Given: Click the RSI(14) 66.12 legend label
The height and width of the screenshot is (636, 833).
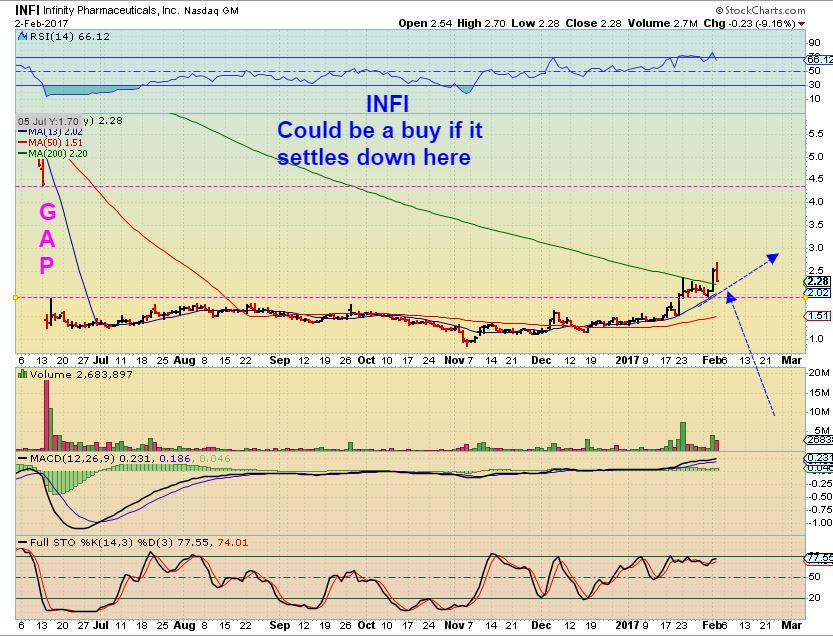Looking at the screenshot, I should coord(70,37).
